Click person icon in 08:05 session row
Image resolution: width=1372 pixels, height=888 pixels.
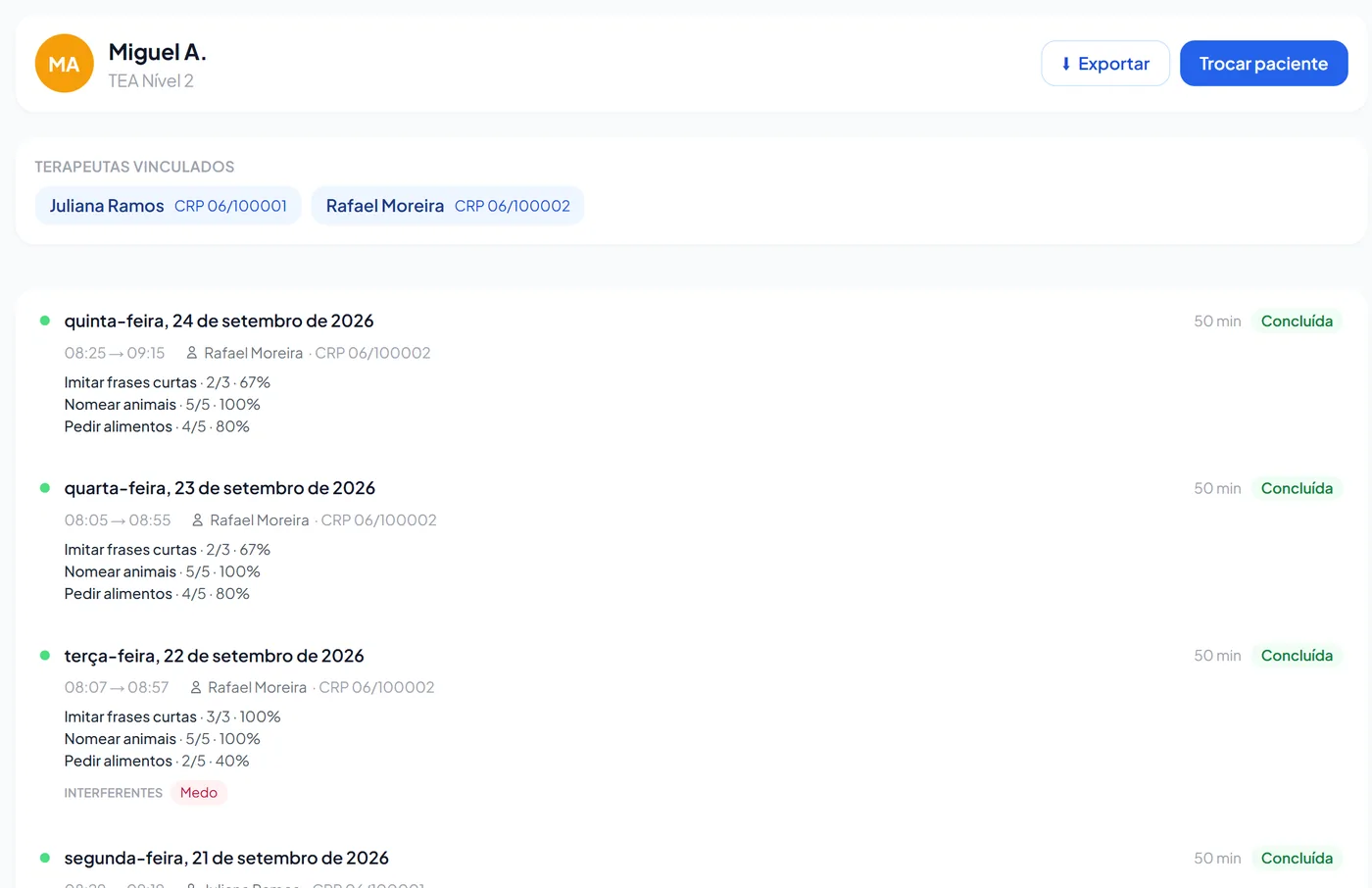click(x=198, y=520)
